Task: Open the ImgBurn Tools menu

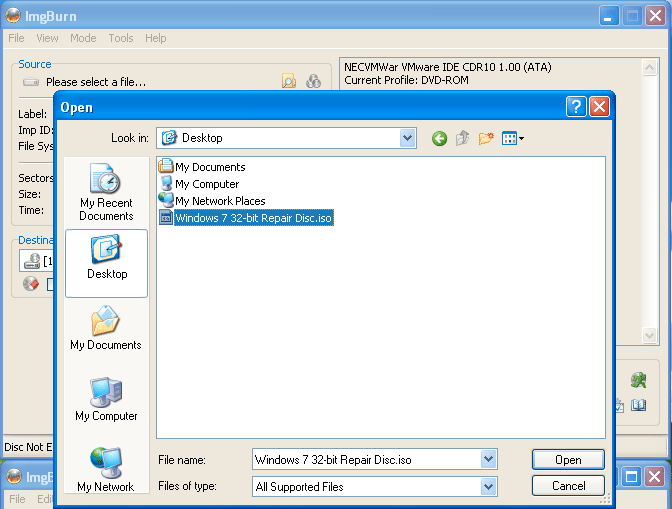Action: tap(121, 38)
